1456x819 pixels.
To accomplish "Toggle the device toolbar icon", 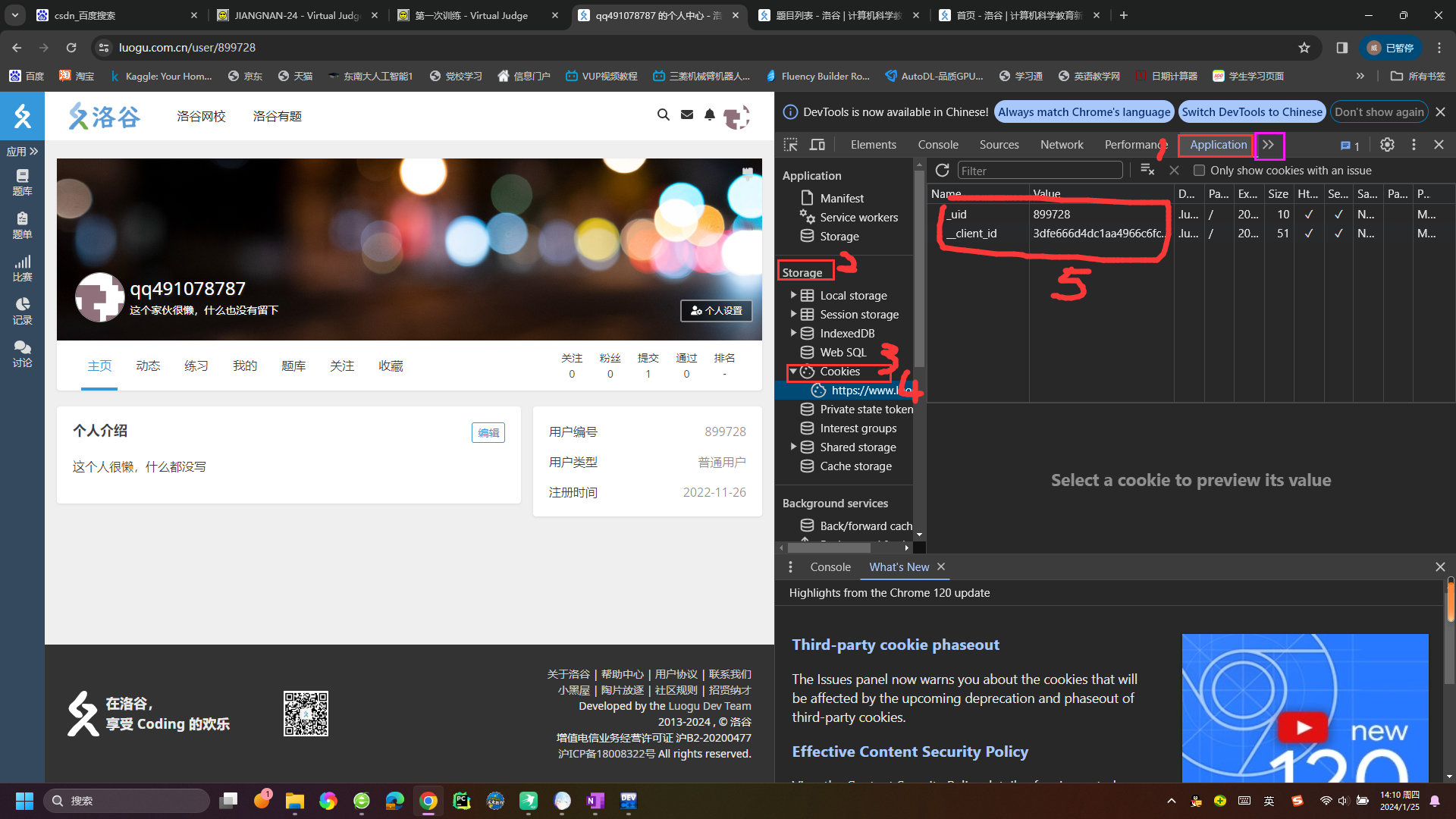I will pyautogui.click(x=817, y=145).
